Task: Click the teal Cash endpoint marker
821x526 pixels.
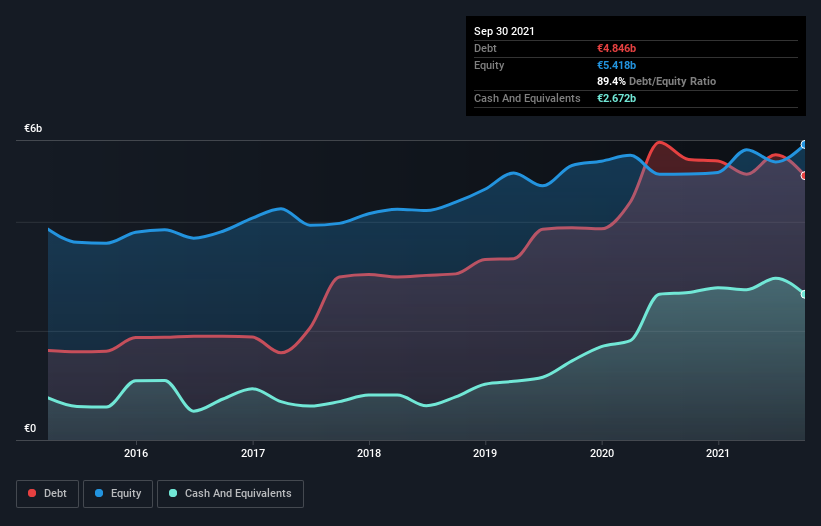Action: 804,294
